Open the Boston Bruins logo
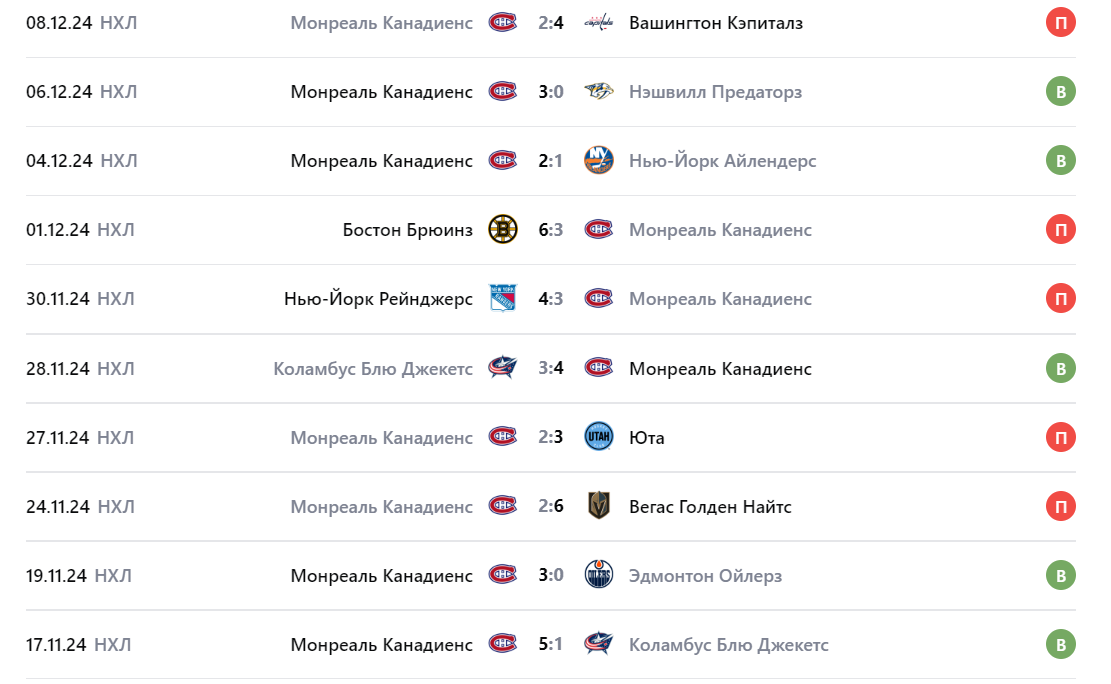The height and width of the screenshot is (684, 1111). tap(503, 229)
